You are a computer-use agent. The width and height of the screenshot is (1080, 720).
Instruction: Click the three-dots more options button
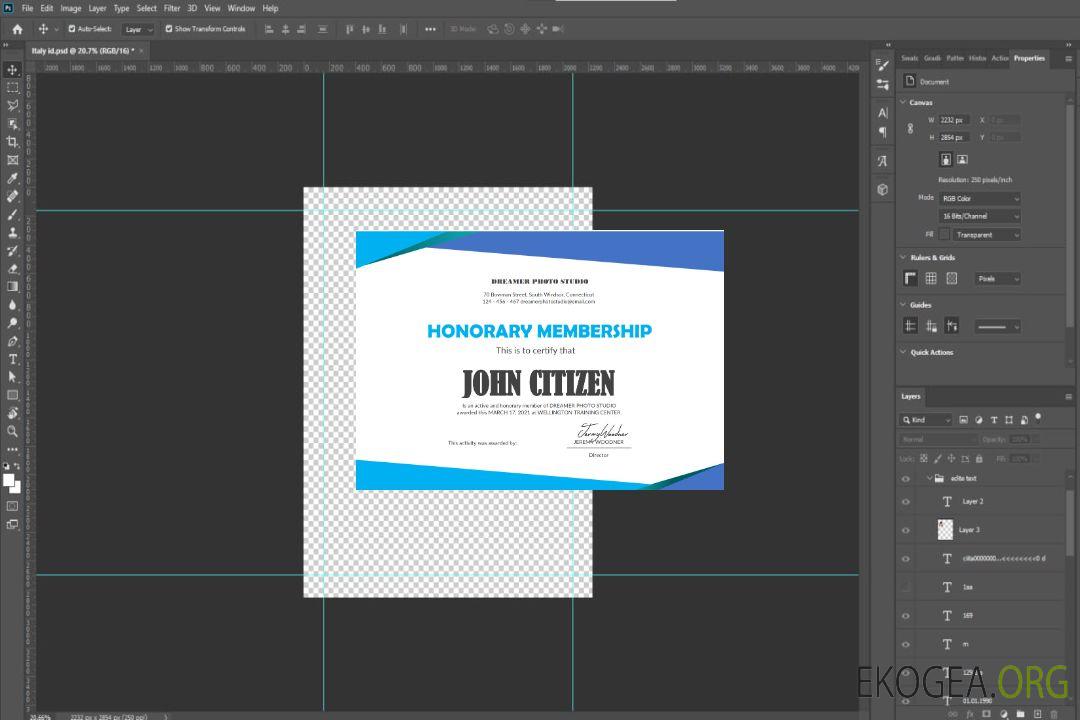tap(430, 29)
